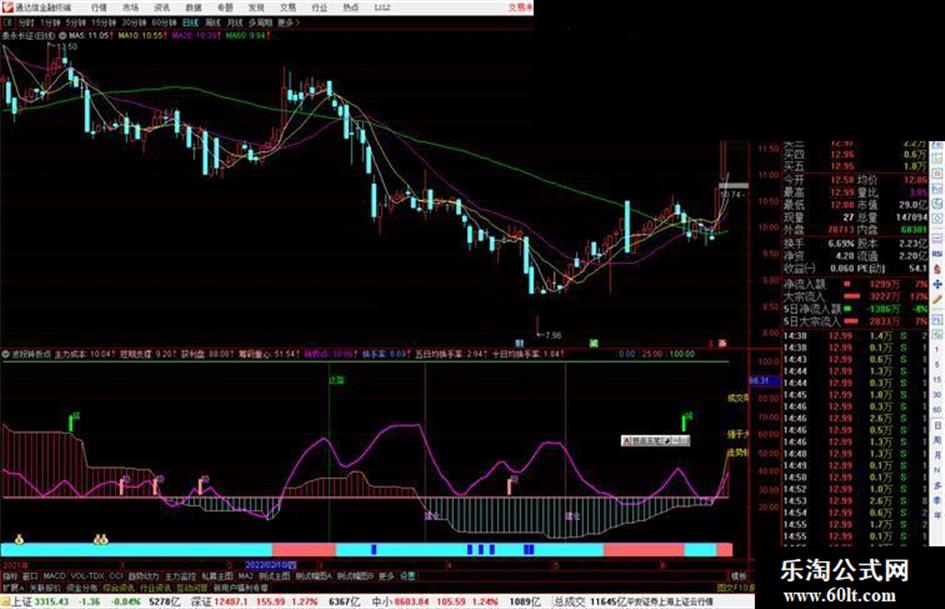Open the 新用户福利专享 link

(x=240, y=587)
